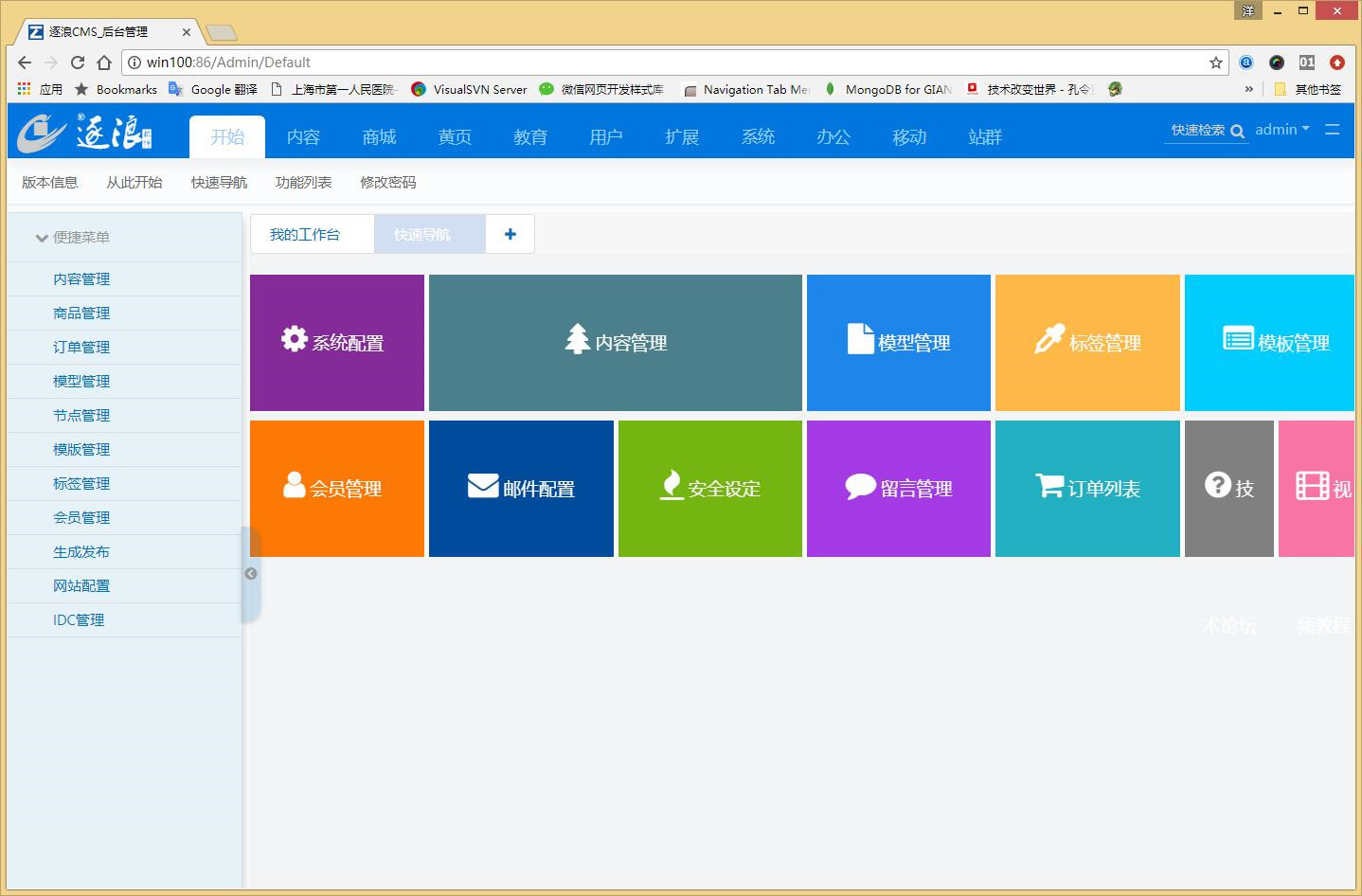This screenshot has height=896, width=1362.
Task: Open 标签管理 in sidebar
Action: click(124, 484)
